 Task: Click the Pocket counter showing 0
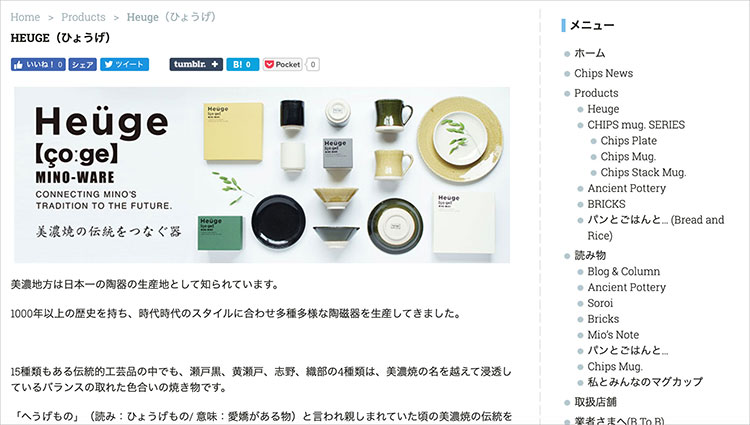[313, 65]
